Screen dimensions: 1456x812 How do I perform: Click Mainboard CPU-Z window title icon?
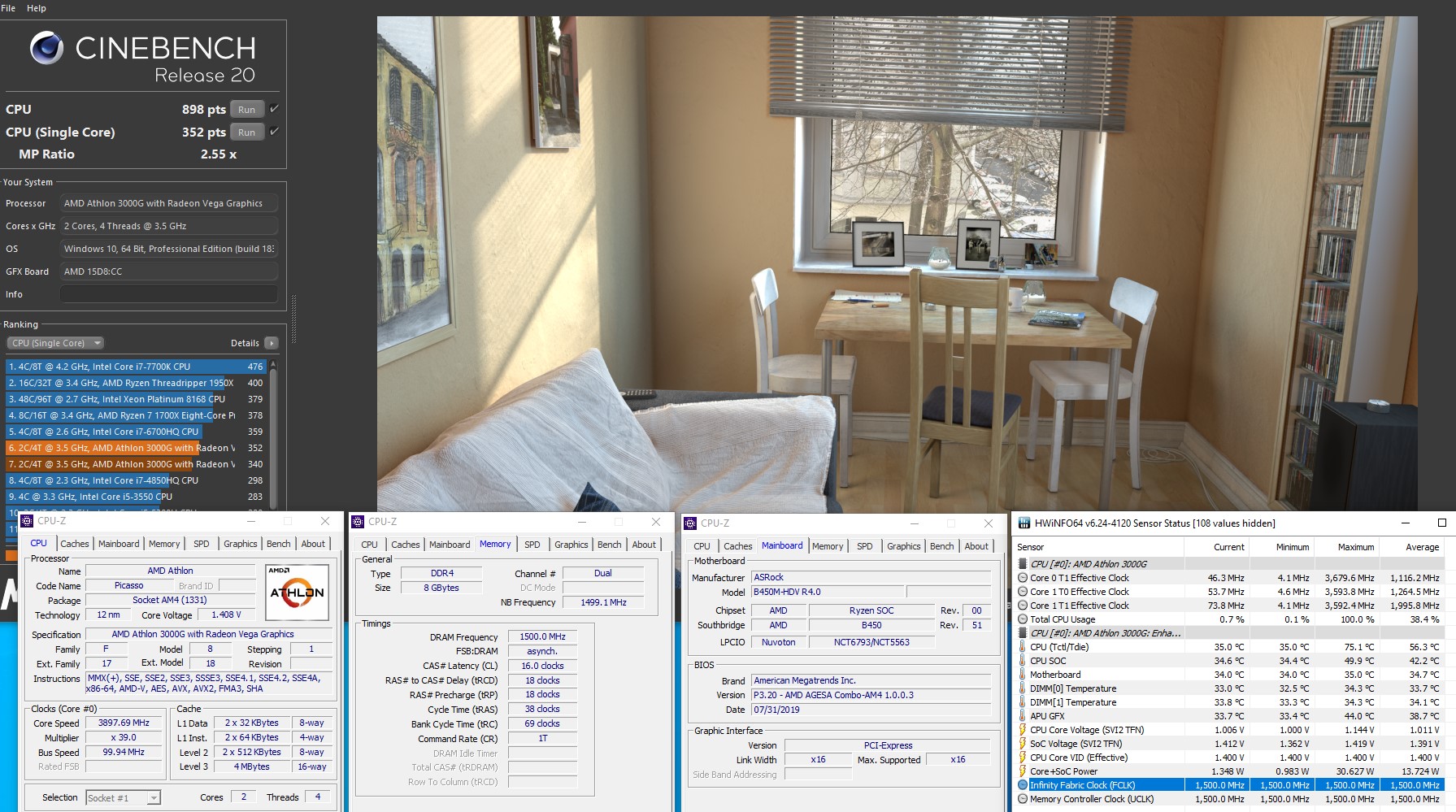pyautogui.click(x=690, y=523)
